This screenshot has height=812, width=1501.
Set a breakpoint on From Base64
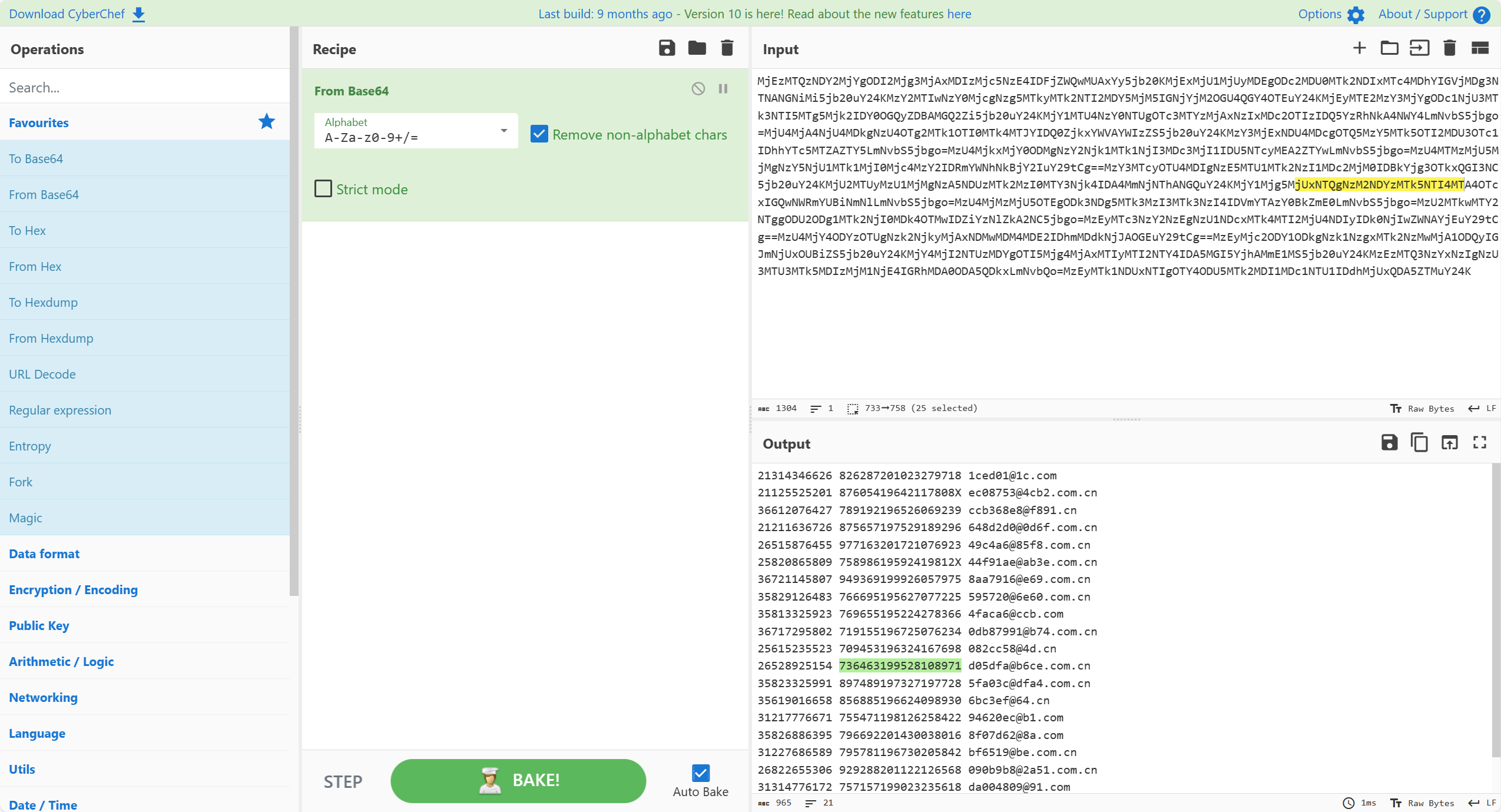(x=723, y=89)
